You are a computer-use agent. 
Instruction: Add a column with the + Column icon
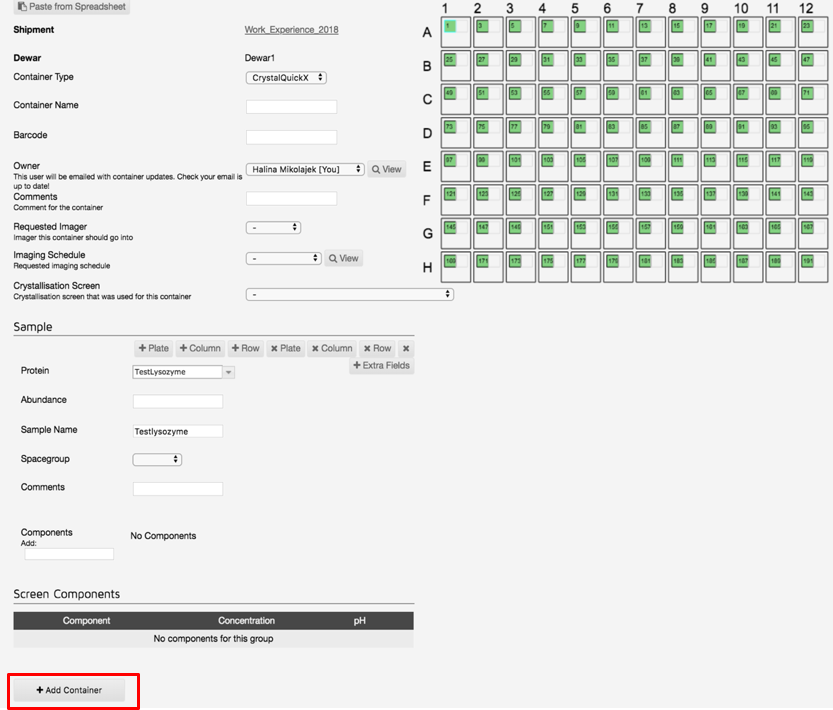coord(200,349)
